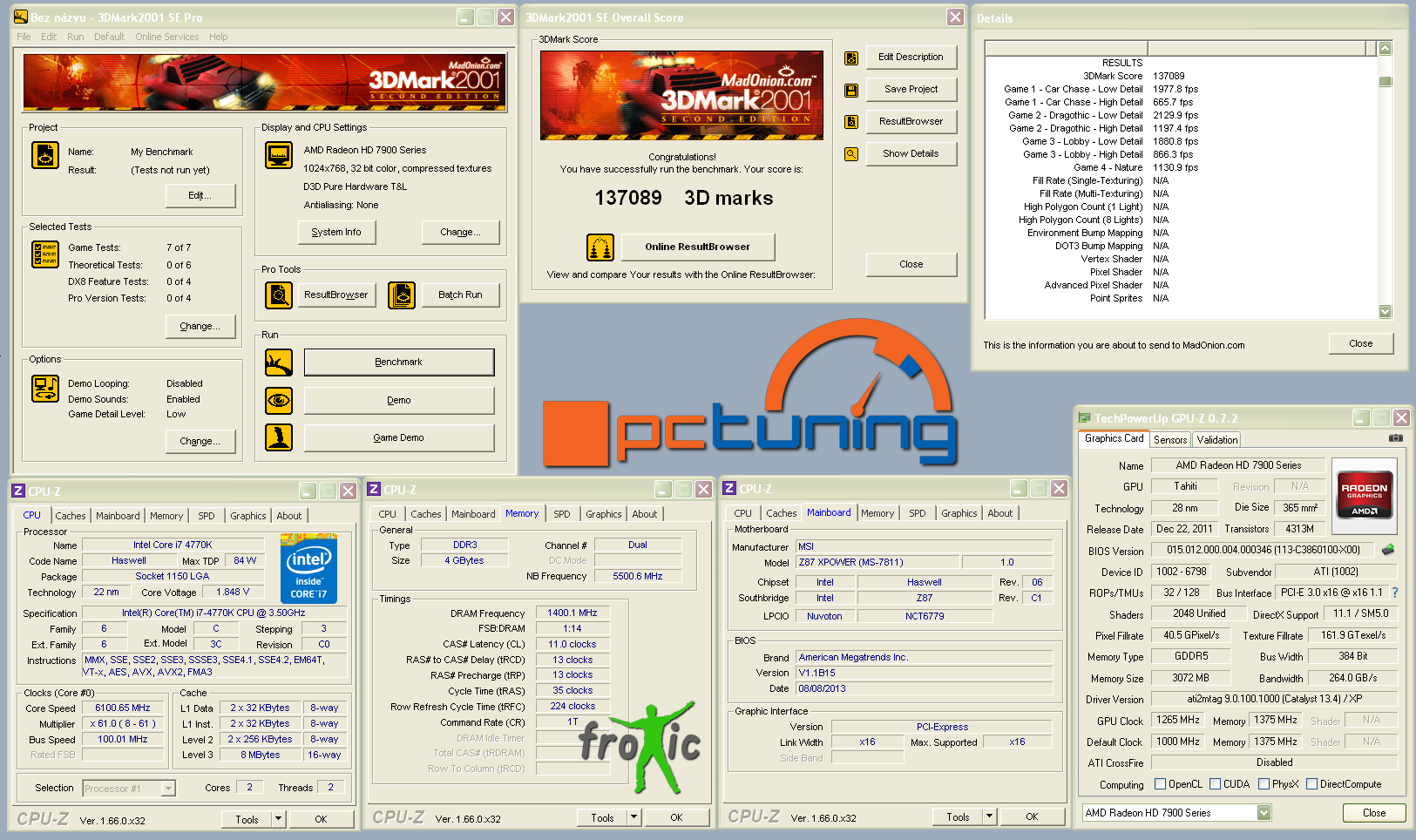Click the Demo eye icon
The height and width of the screenshot is (840, 1416).
coord(279,401)
